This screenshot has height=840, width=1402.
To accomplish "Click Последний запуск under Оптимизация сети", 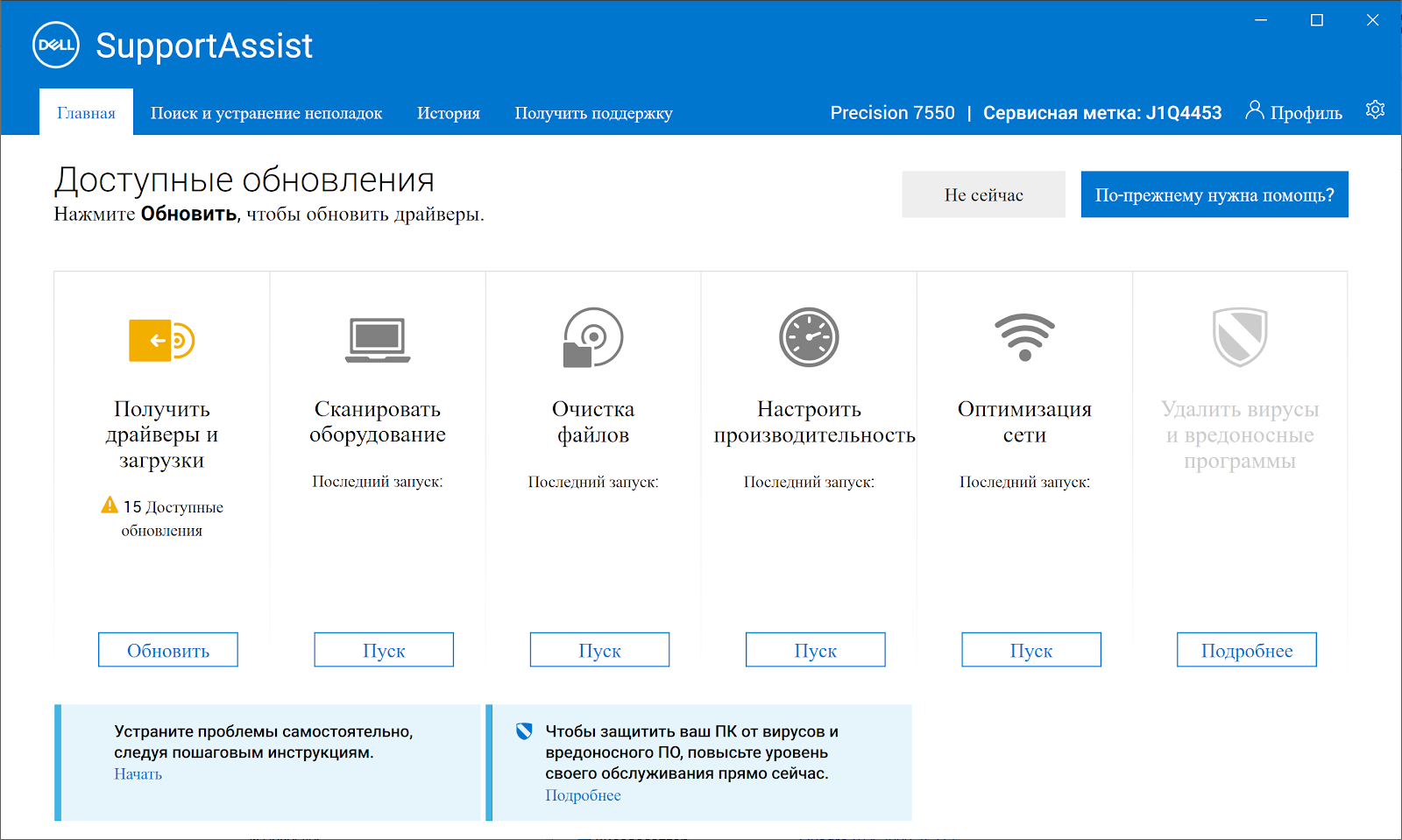I will click(1024, 482).
